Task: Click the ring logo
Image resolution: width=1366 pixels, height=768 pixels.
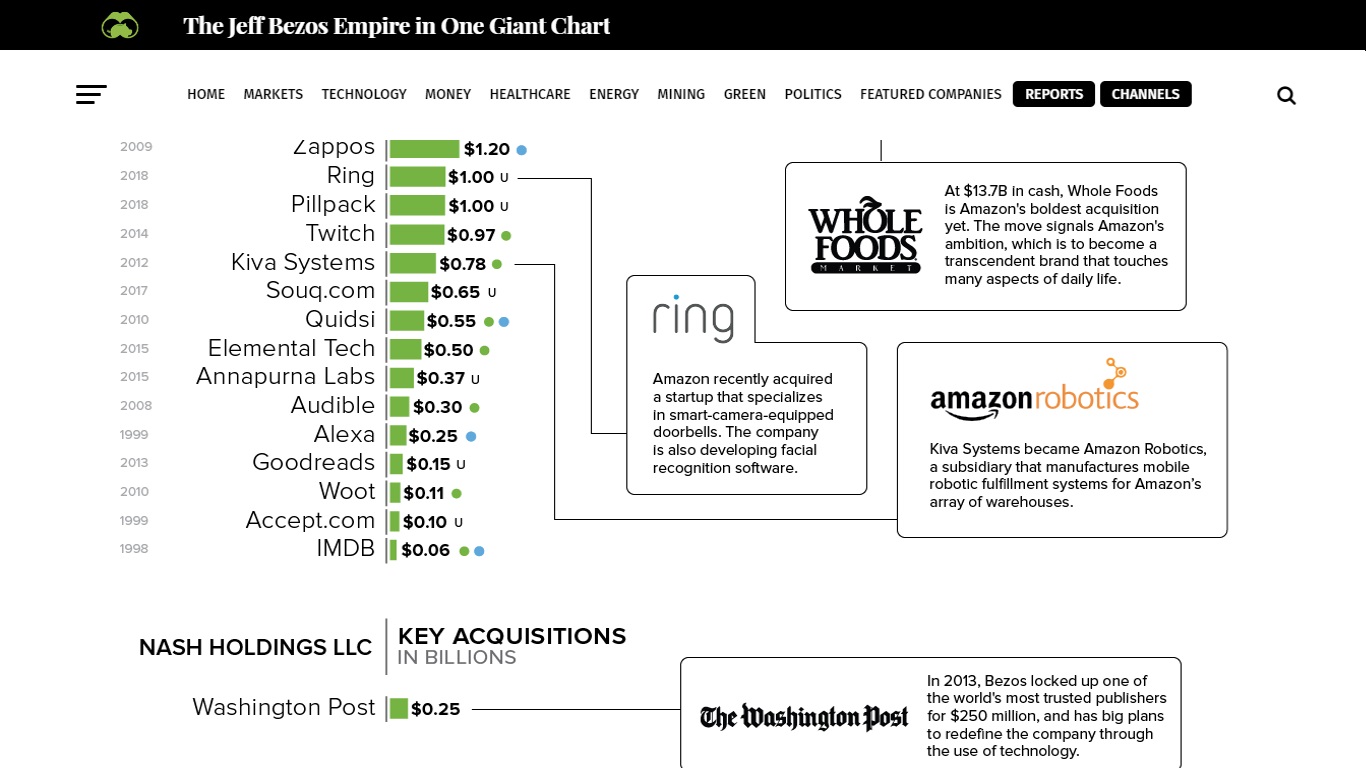Action: [x=693, y=319]
